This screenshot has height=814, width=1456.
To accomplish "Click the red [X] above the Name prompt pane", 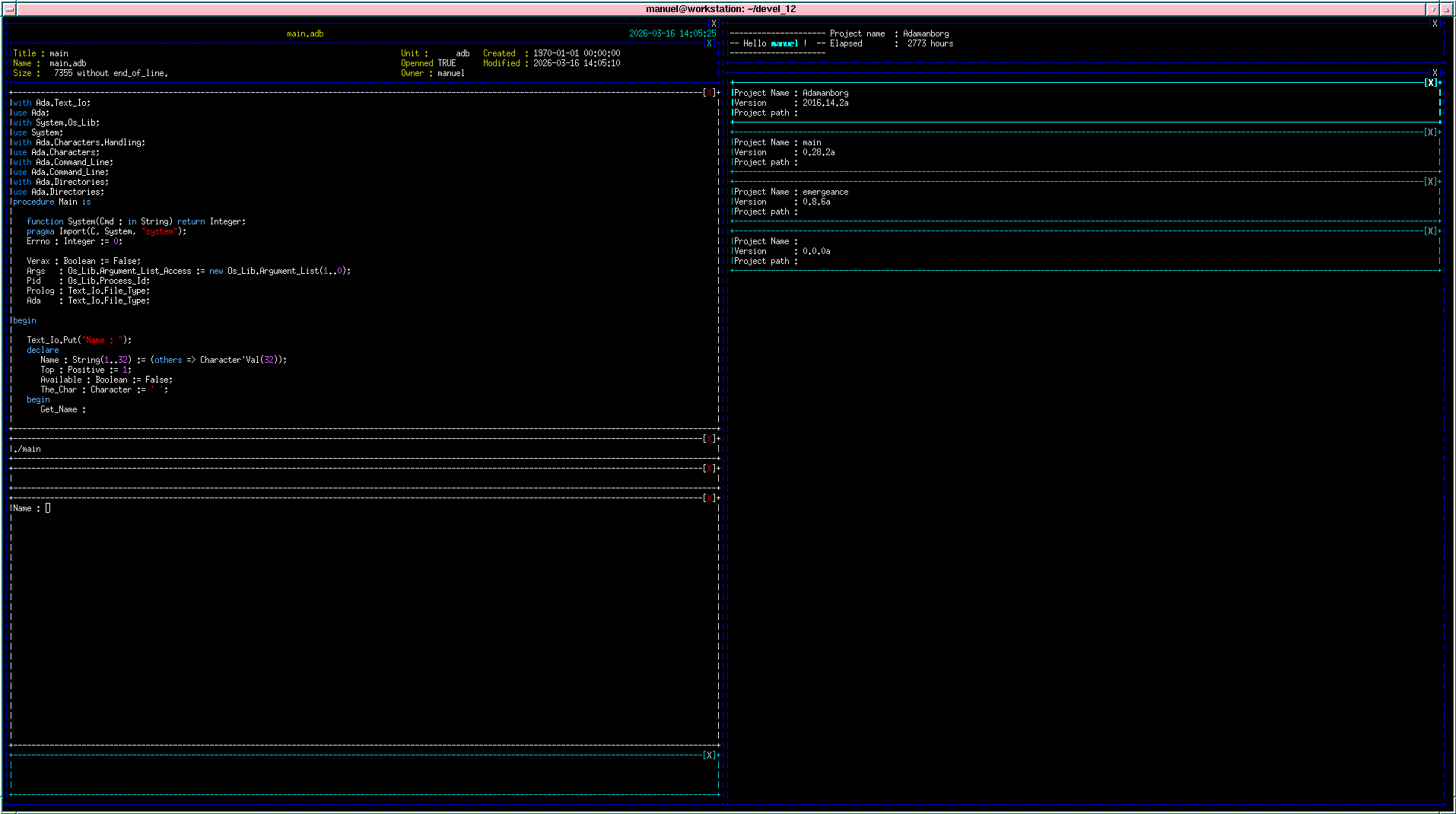I will click(x=709, y=498).
